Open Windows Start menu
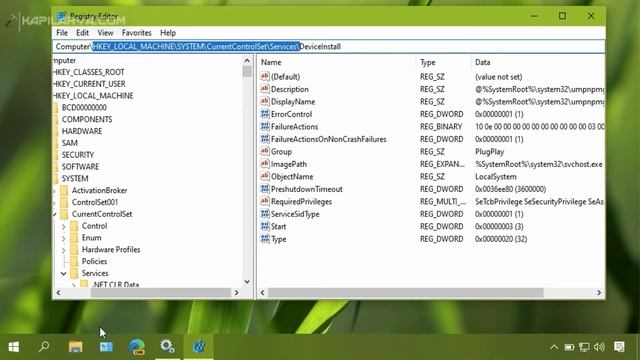Viewport: 640px width, 360px height. pyautogui.click(x=13, y=347)
